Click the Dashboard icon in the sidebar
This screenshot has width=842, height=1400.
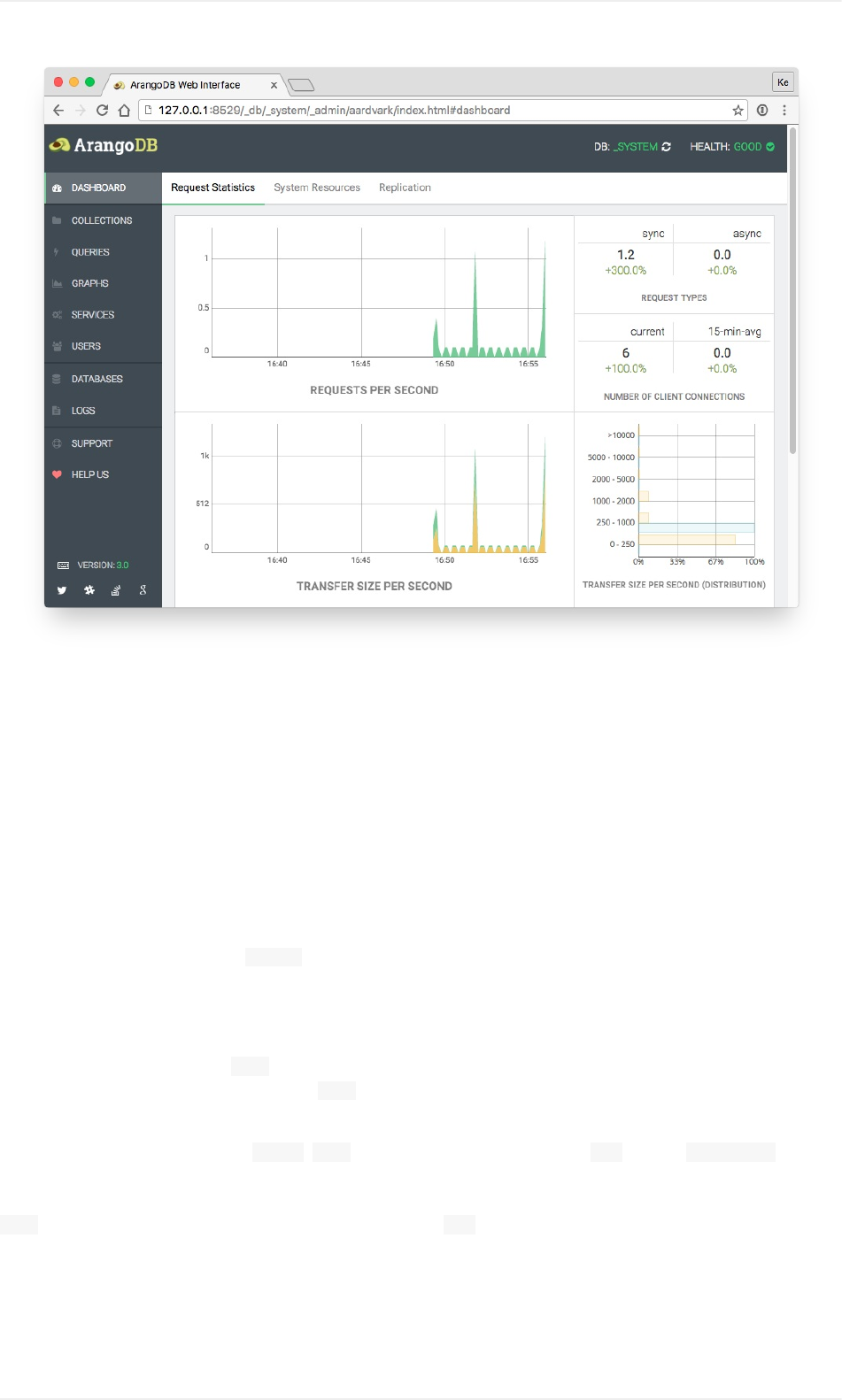click(57, 188)
